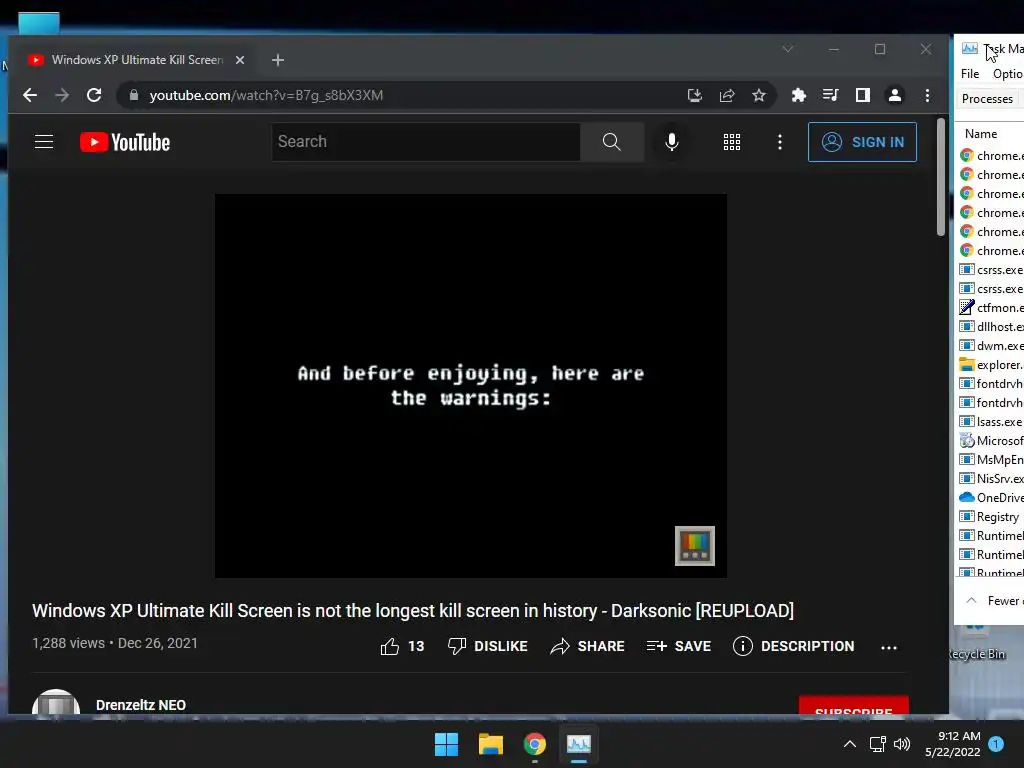Open more actions ellipsis under the video
This screenshot has height=768, width=1024.
tap(889, 647)
